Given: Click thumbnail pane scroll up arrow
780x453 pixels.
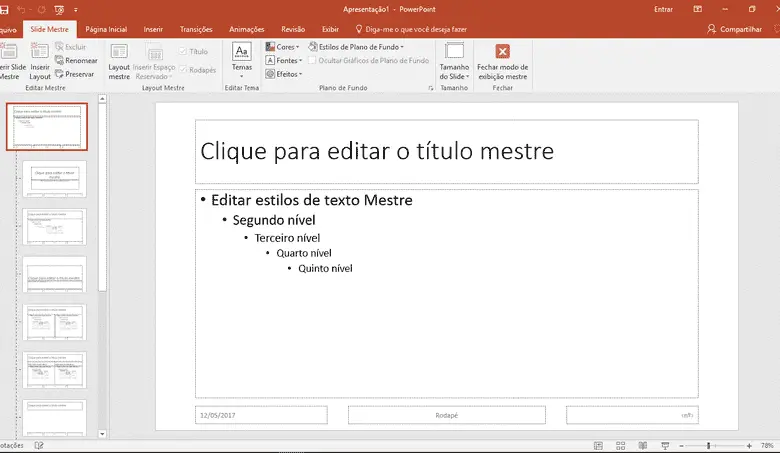Looking at the screenshot, I should 102,99.
